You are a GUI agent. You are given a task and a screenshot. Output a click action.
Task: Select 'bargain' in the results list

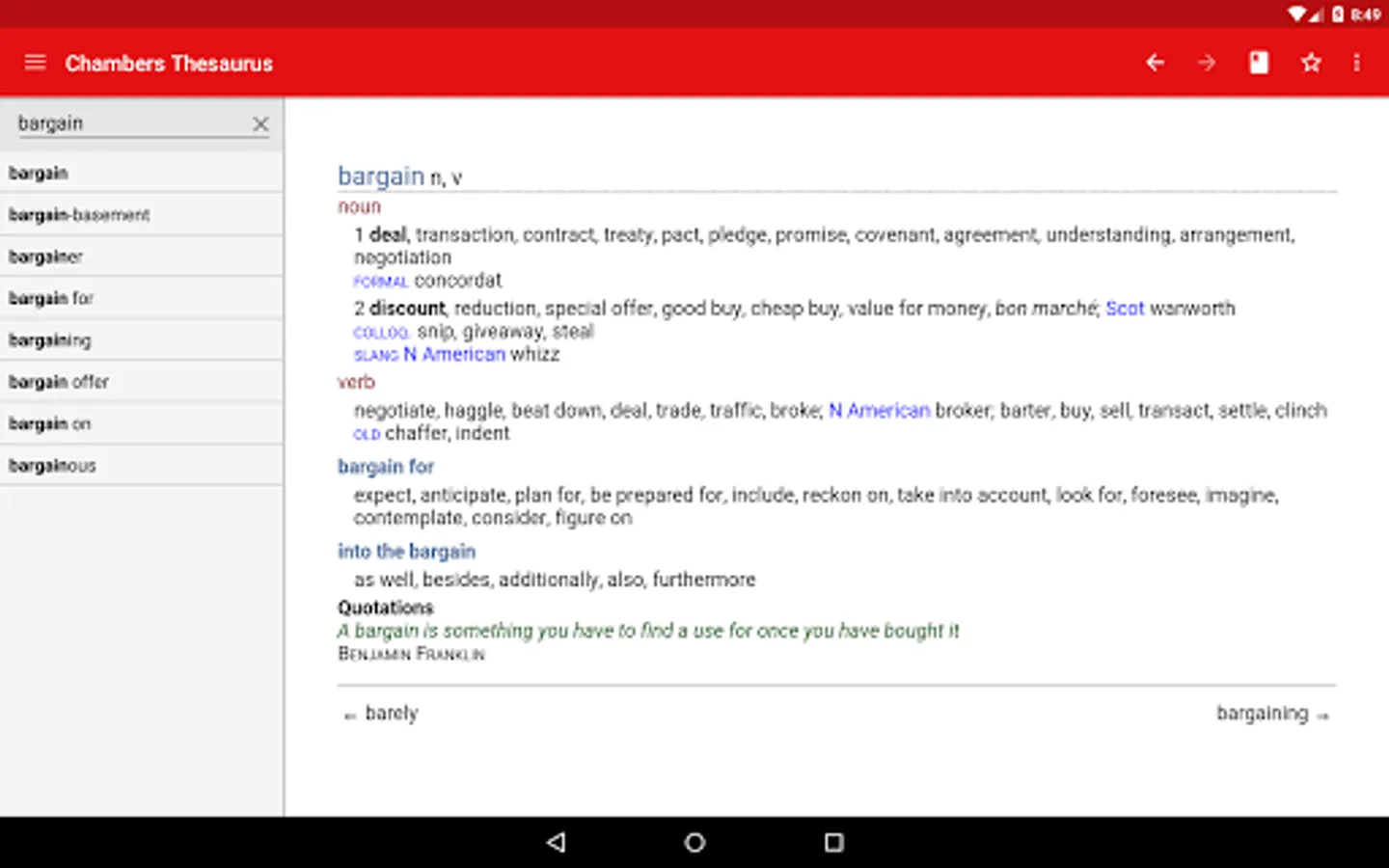coord(142,173)
